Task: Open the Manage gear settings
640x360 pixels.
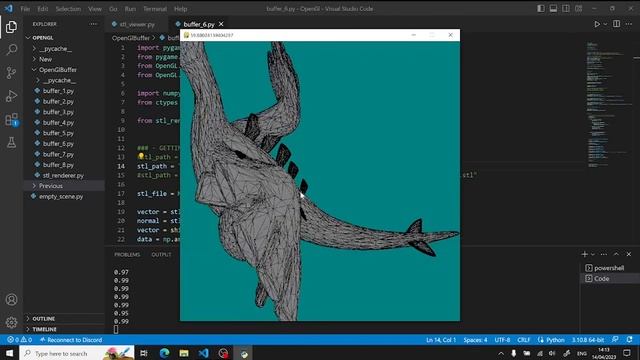Action: (11, 322)
